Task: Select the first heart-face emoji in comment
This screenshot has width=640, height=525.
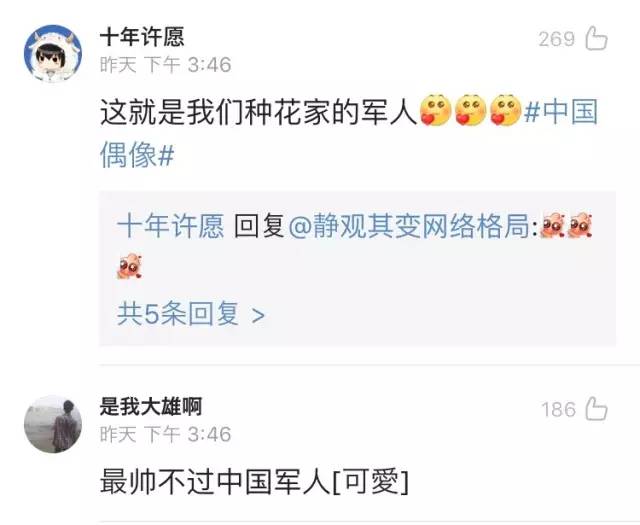Action: (435, 110)
